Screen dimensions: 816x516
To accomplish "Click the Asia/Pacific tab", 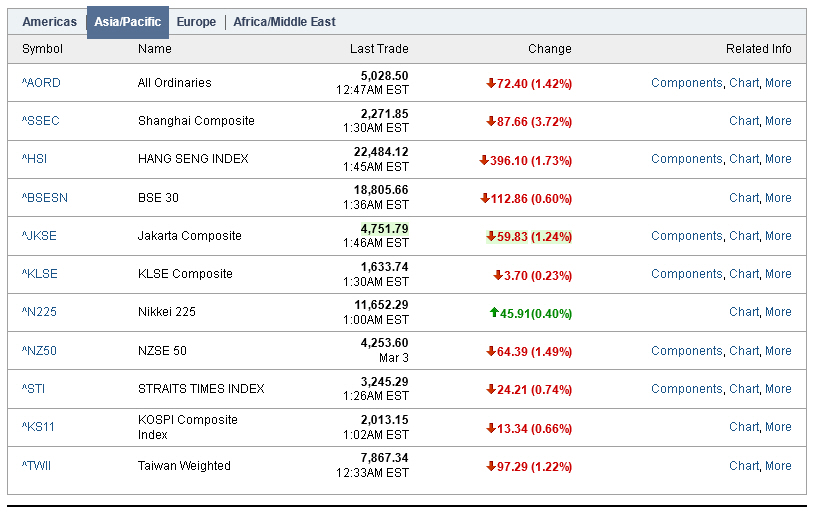I will coord(127,22).
